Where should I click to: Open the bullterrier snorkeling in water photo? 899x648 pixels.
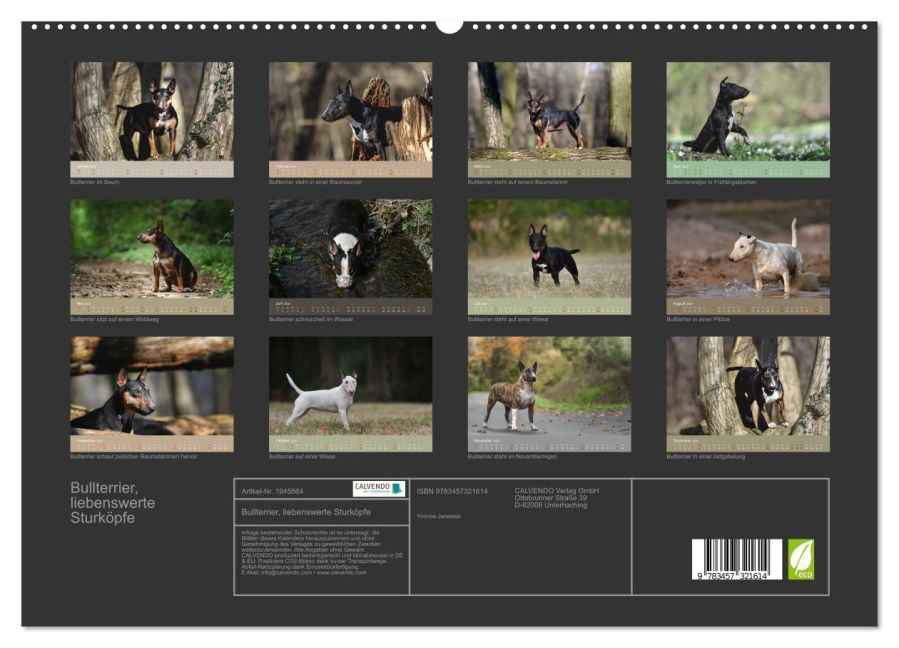(x=350, y=248)
